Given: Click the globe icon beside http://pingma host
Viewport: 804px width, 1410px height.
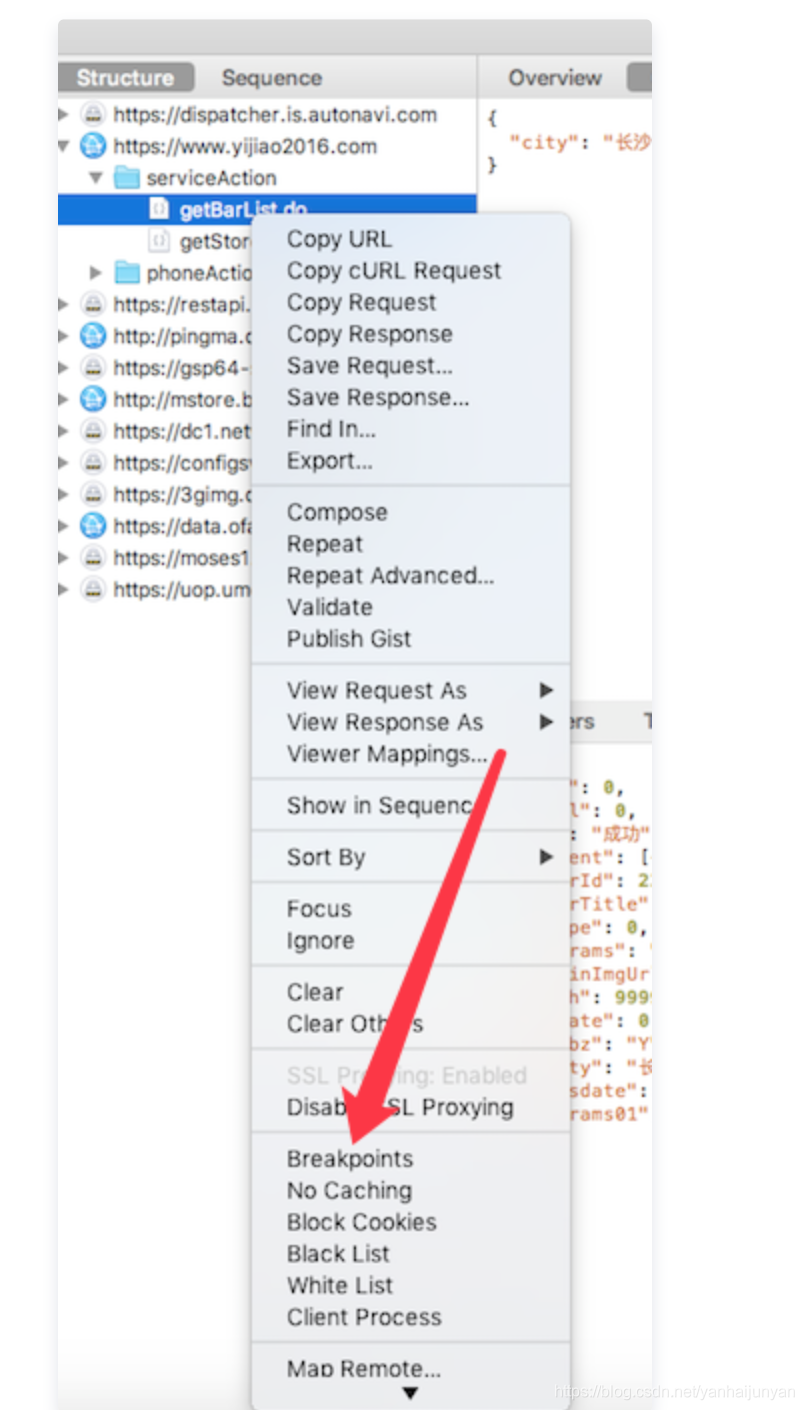Looking at the screenshot, I should pos(93,336).
